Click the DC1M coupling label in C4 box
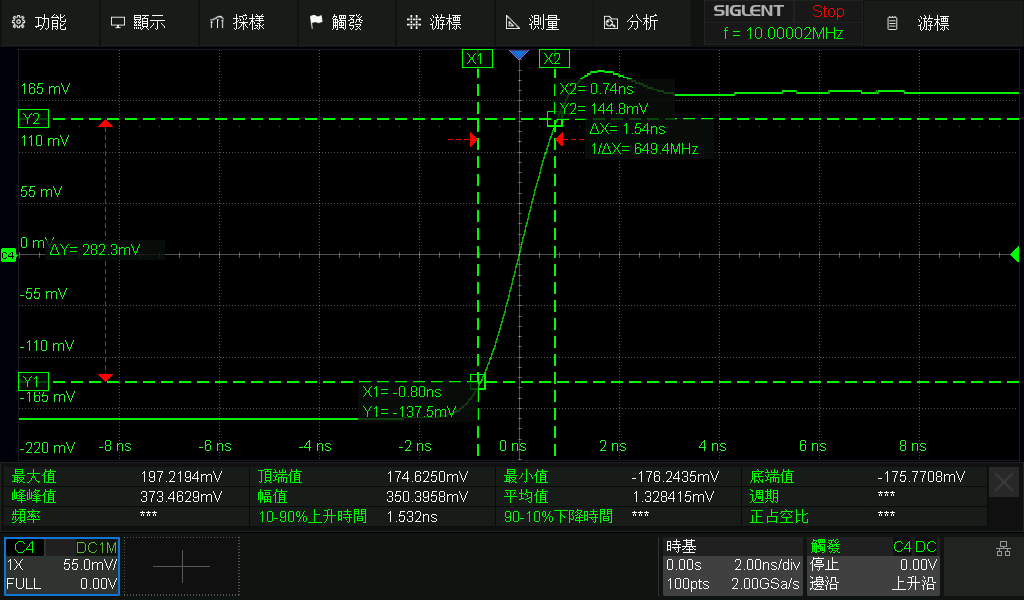This screenshot has height=600, width=1024. [x=97, y=548]
